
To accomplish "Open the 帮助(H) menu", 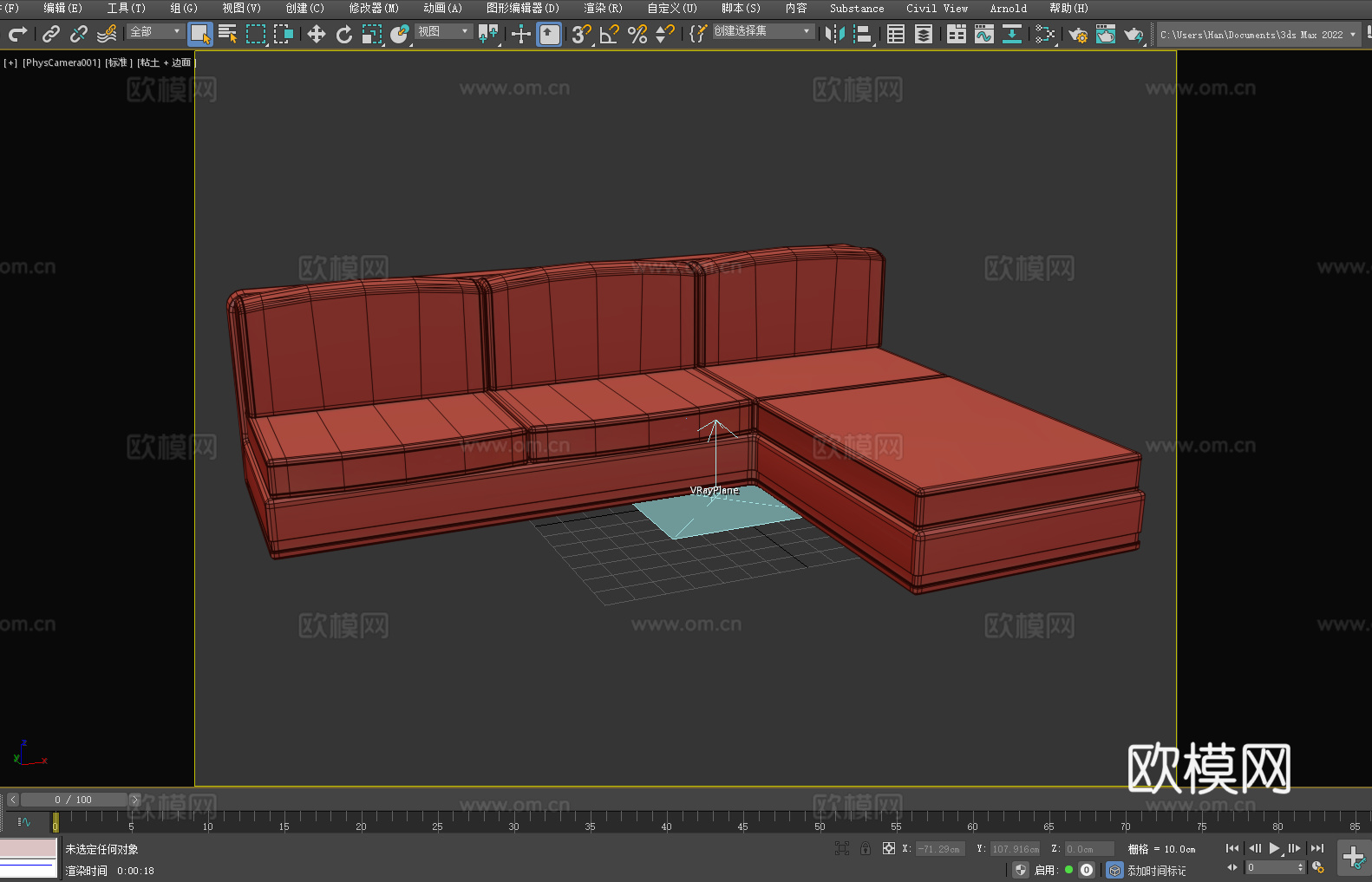I will 1068,8.
